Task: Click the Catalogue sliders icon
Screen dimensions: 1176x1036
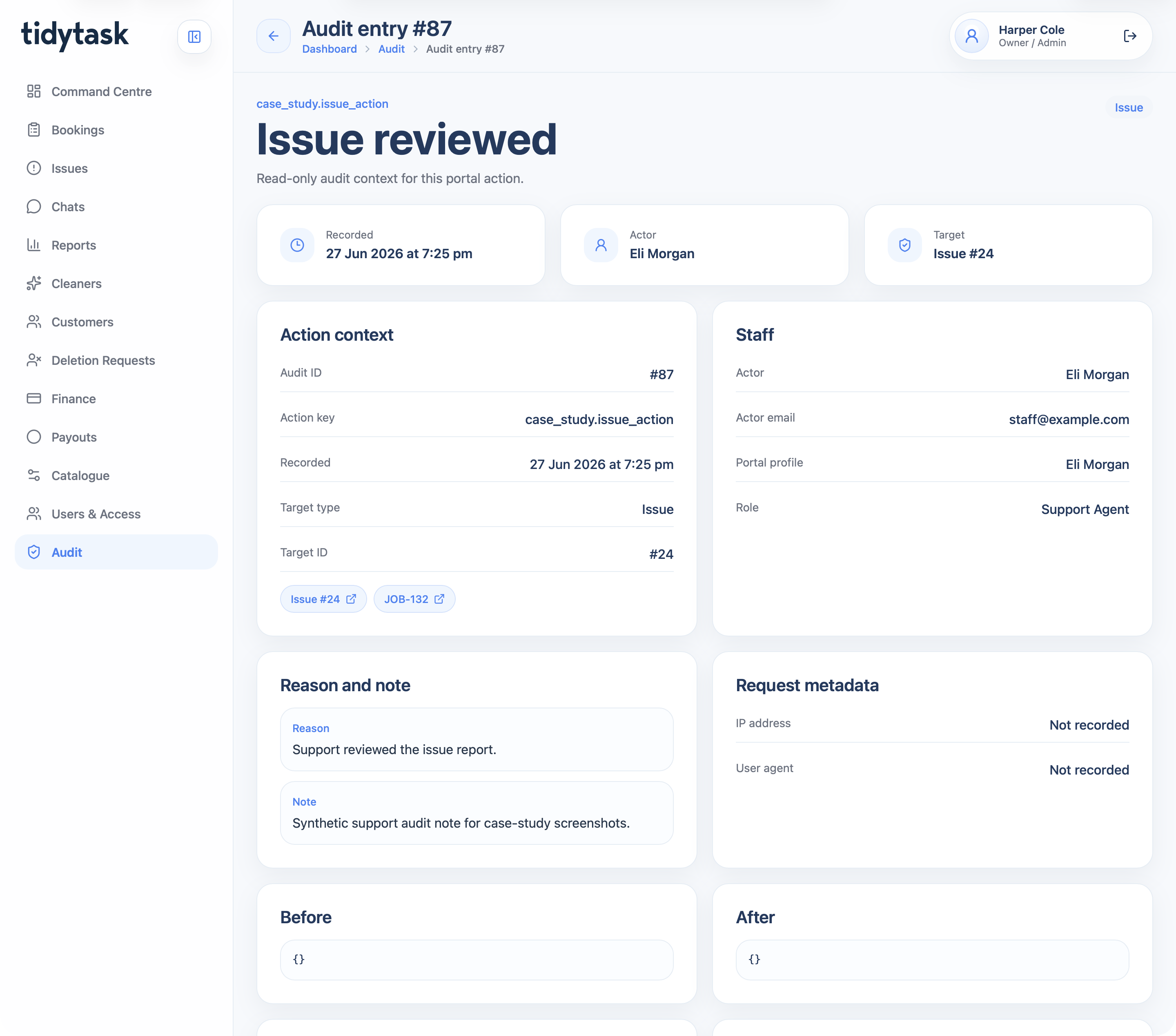Action: 34,476
